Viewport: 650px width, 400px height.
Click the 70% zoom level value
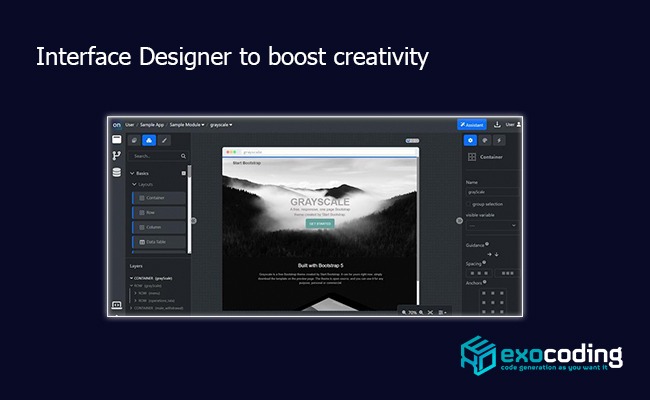click(412, 313)
